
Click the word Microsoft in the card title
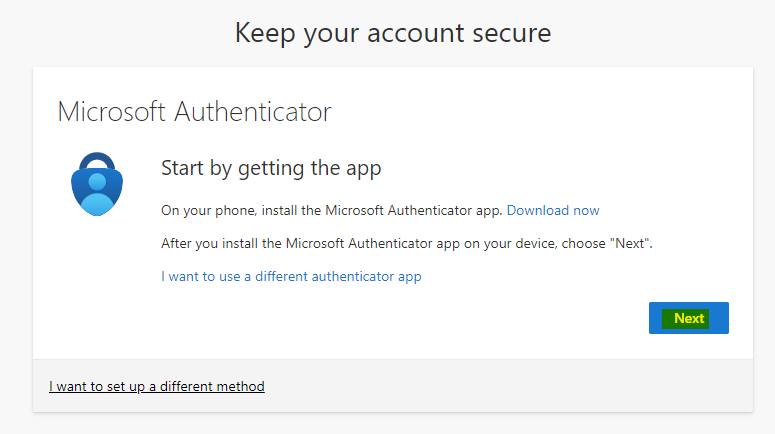click(x=111, y=112)
